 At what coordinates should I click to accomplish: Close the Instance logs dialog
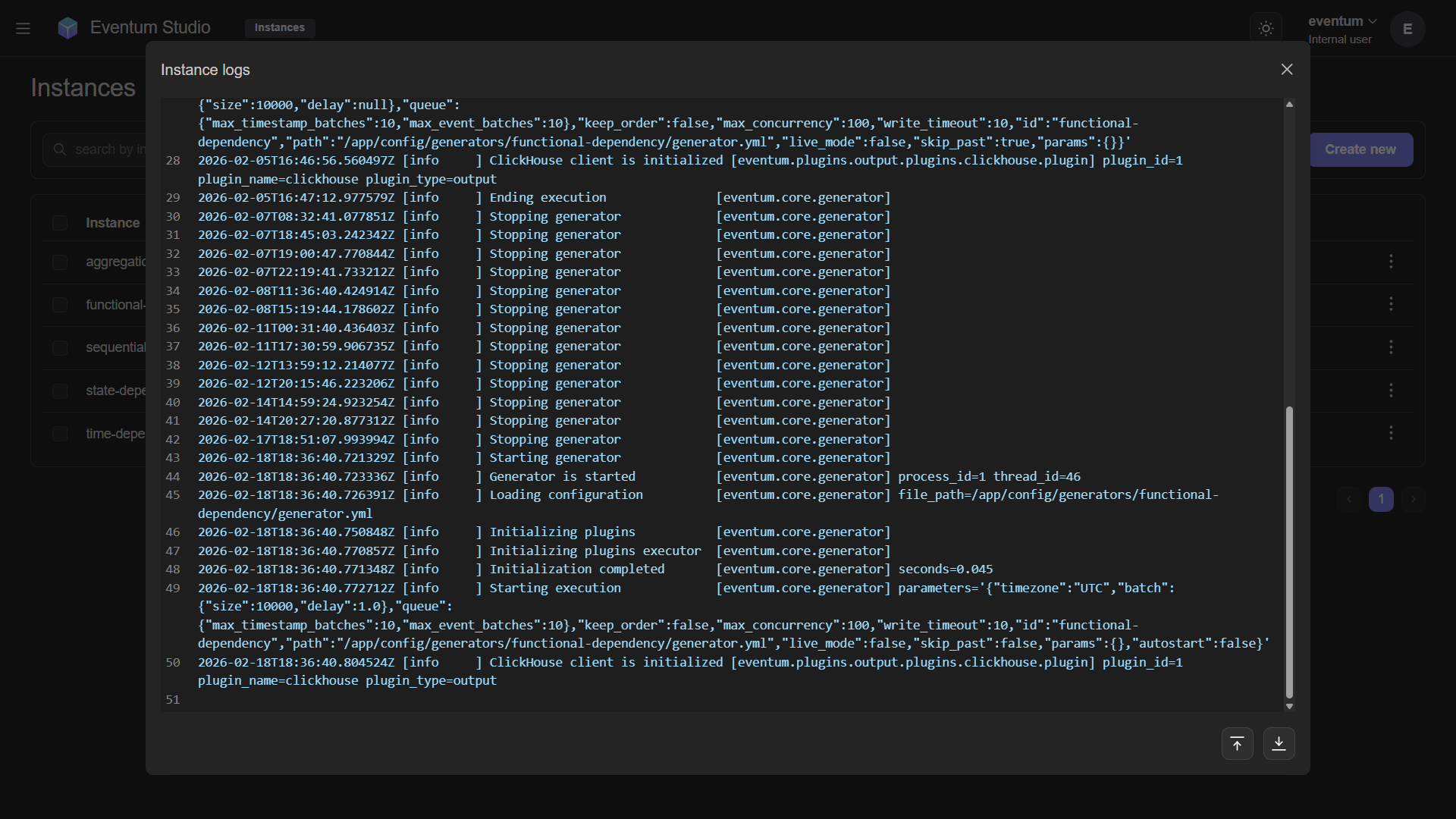click(x=1287, y=70)
